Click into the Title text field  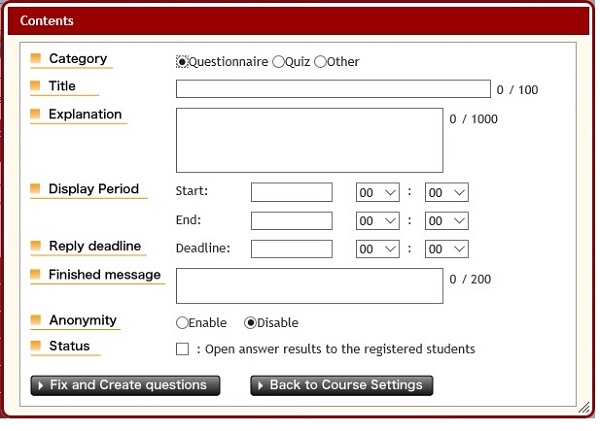tap(332, 89)
